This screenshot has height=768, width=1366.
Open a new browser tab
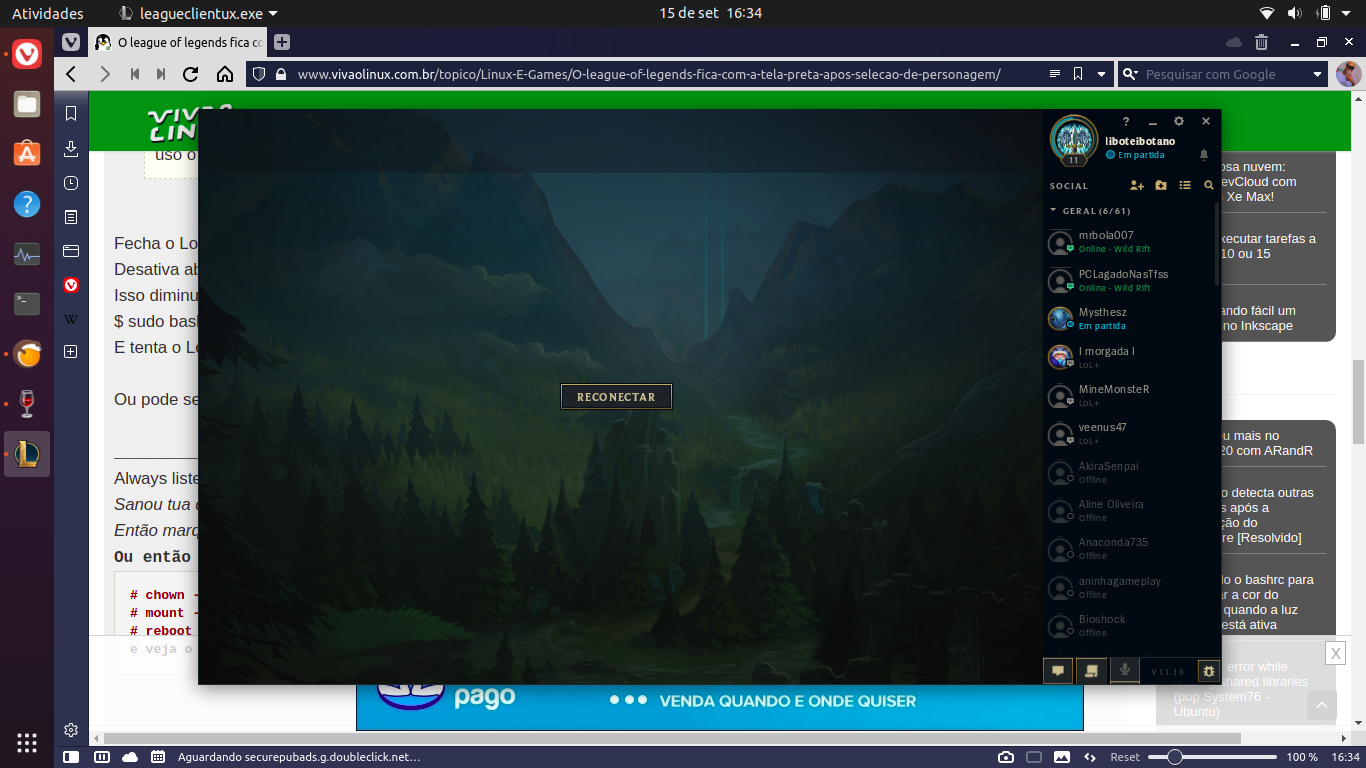click(282, 42)
